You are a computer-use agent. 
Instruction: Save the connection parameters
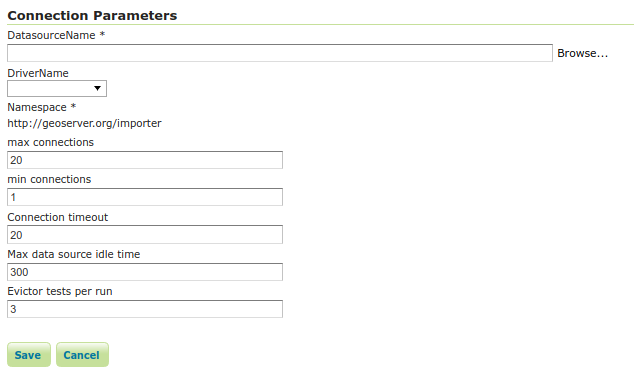pyautogui.click(x=29, y=355)
